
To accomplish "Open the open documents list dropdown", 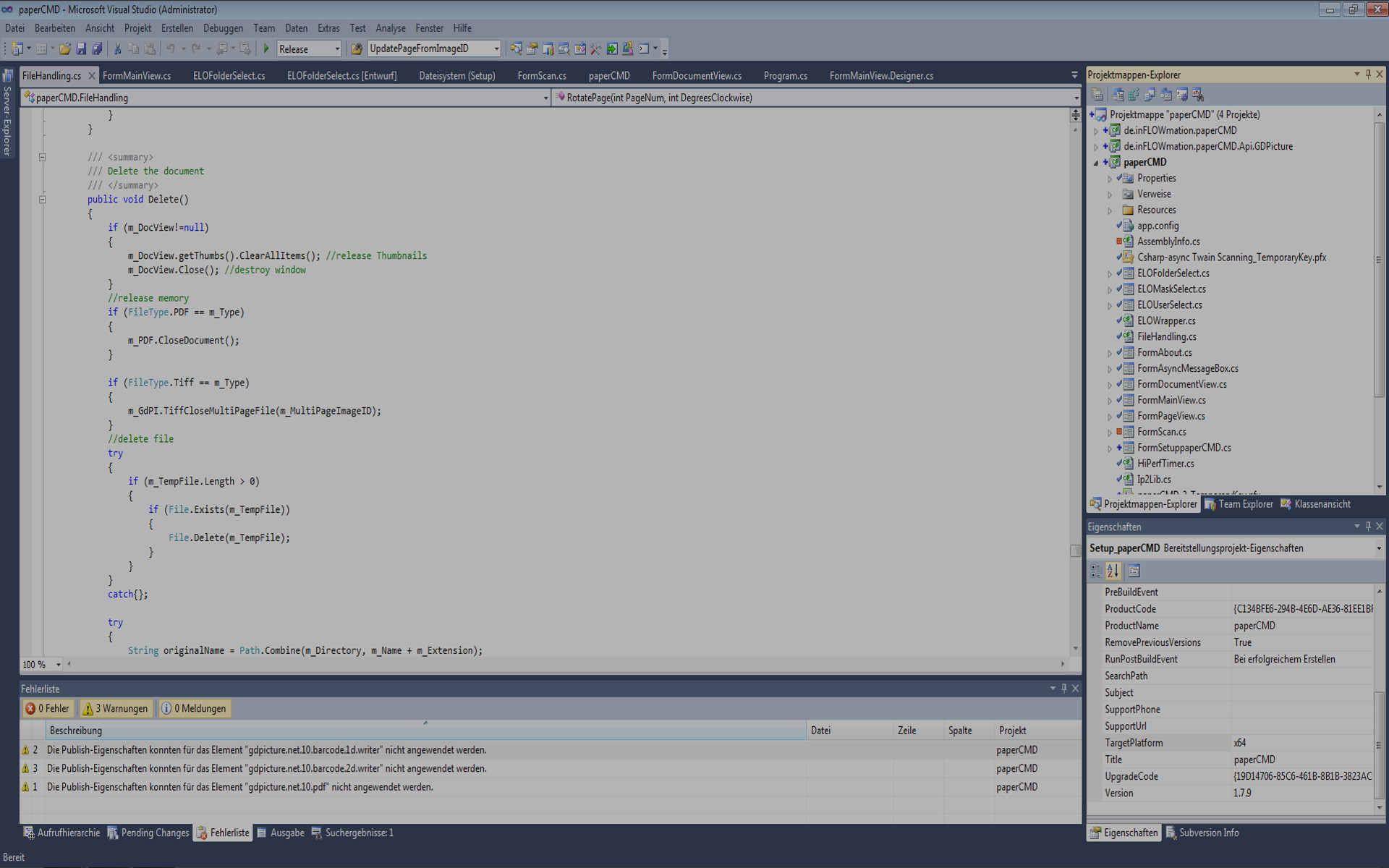I will [1074, 75].
